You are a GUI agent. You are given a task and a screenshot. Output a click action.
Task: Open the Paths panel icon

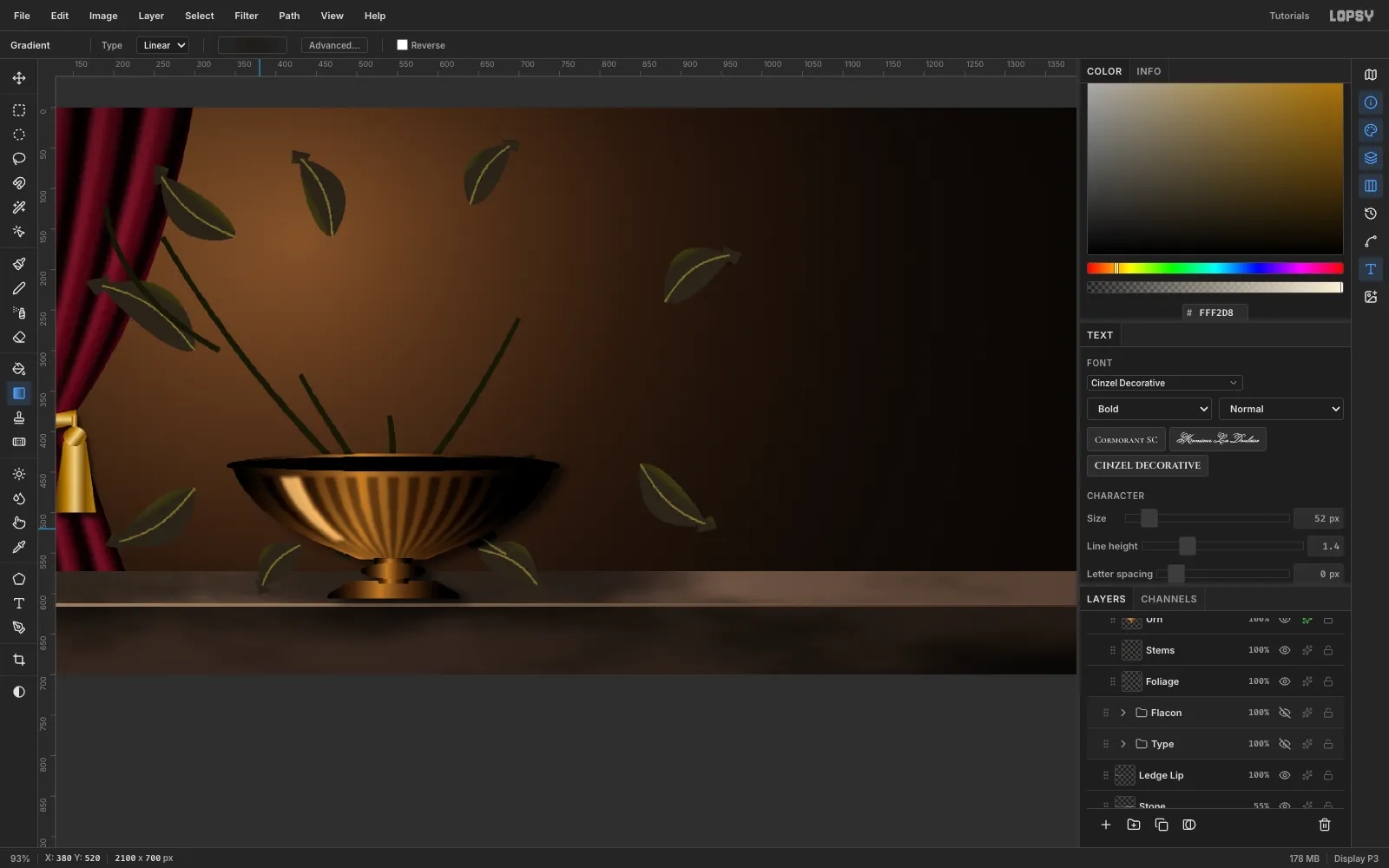click(1371, 241)
